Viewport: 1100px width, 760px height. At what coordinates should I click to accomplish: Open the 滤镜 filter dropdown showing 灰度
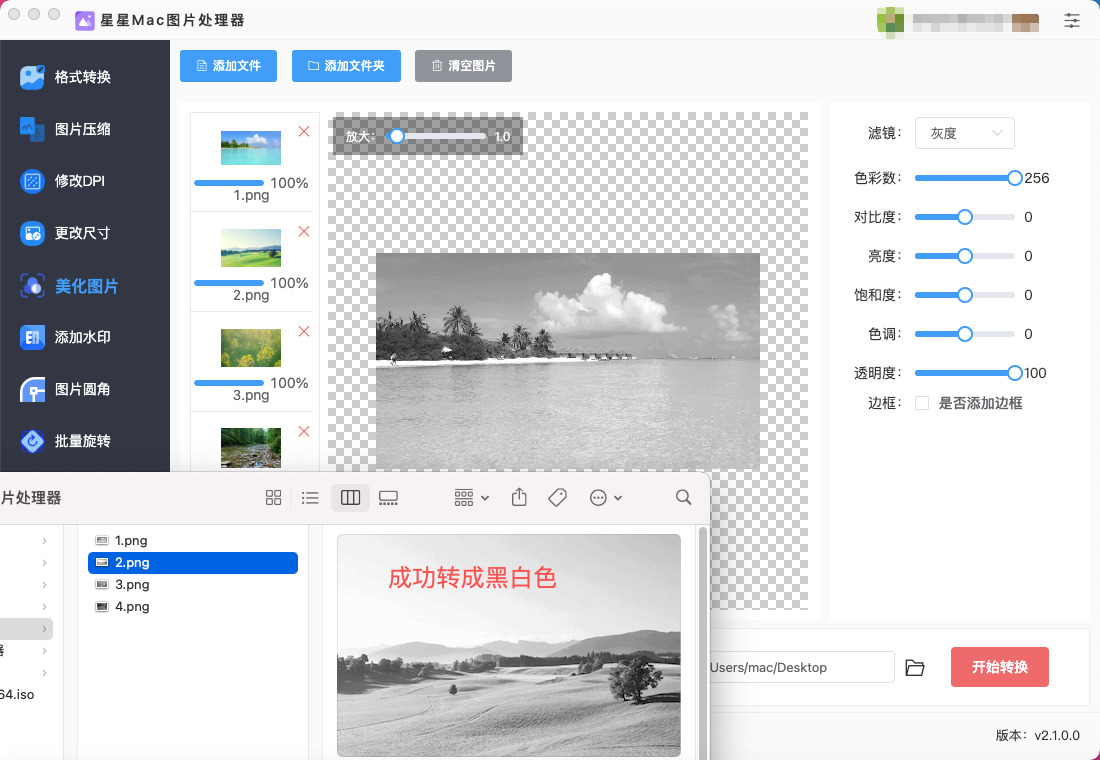[x=964, y=133]
